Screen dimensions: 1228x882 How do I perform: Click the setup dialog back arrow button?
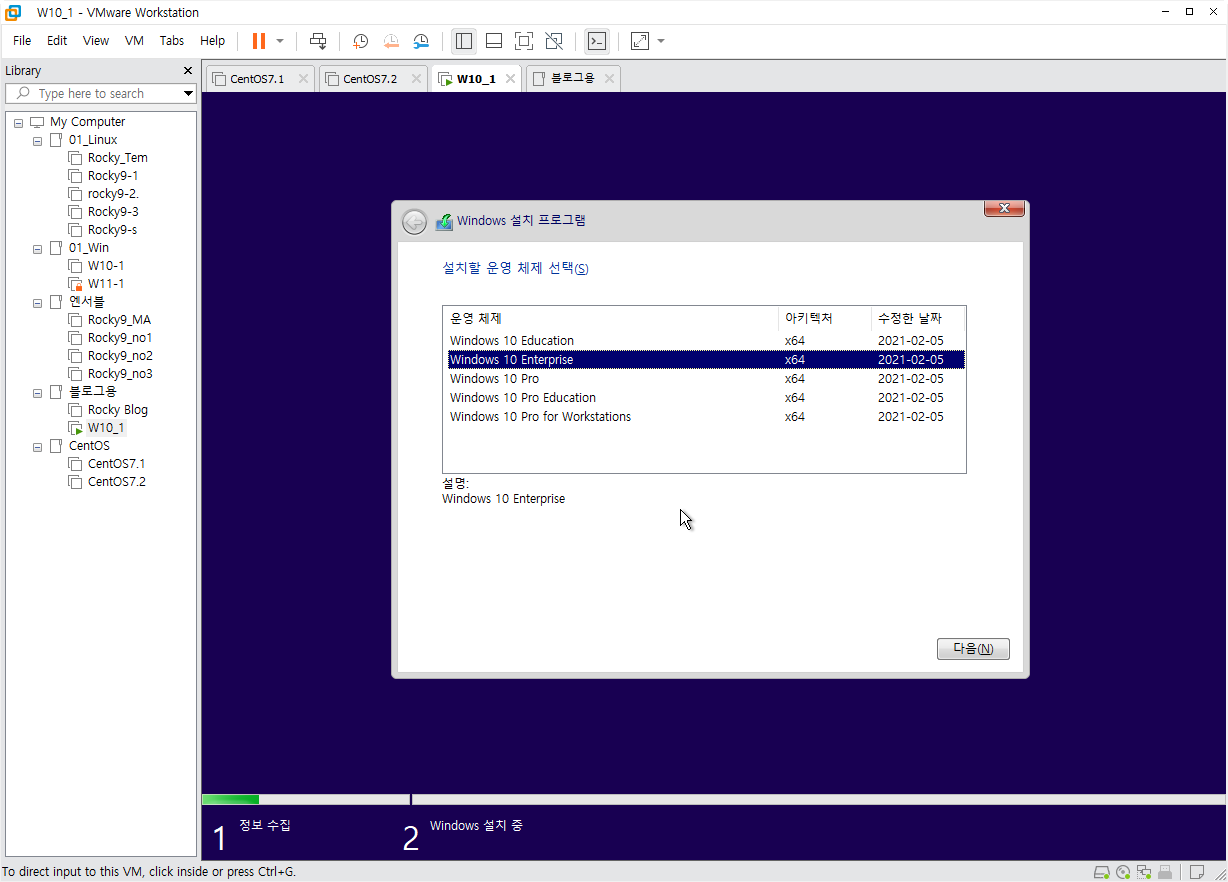414,222
